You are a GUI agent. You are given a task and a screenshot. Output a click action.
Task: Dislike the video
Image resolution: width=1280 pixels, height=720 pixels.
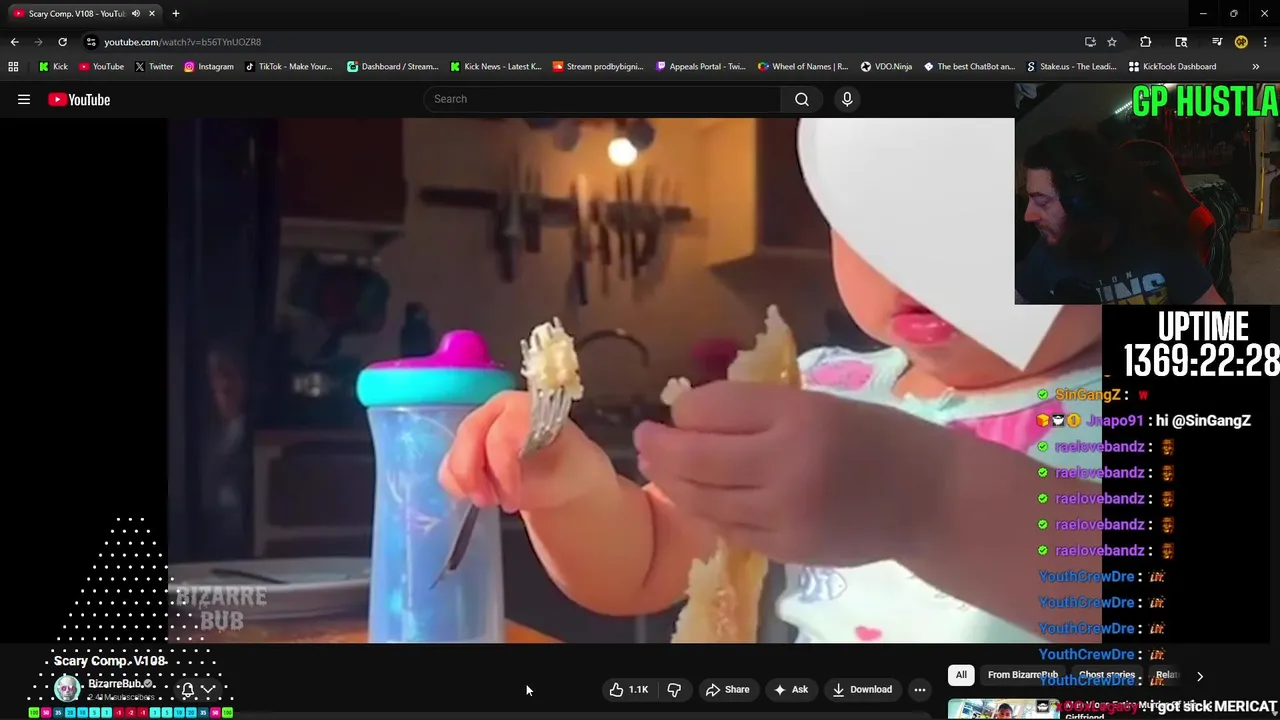tap(674, 689)
